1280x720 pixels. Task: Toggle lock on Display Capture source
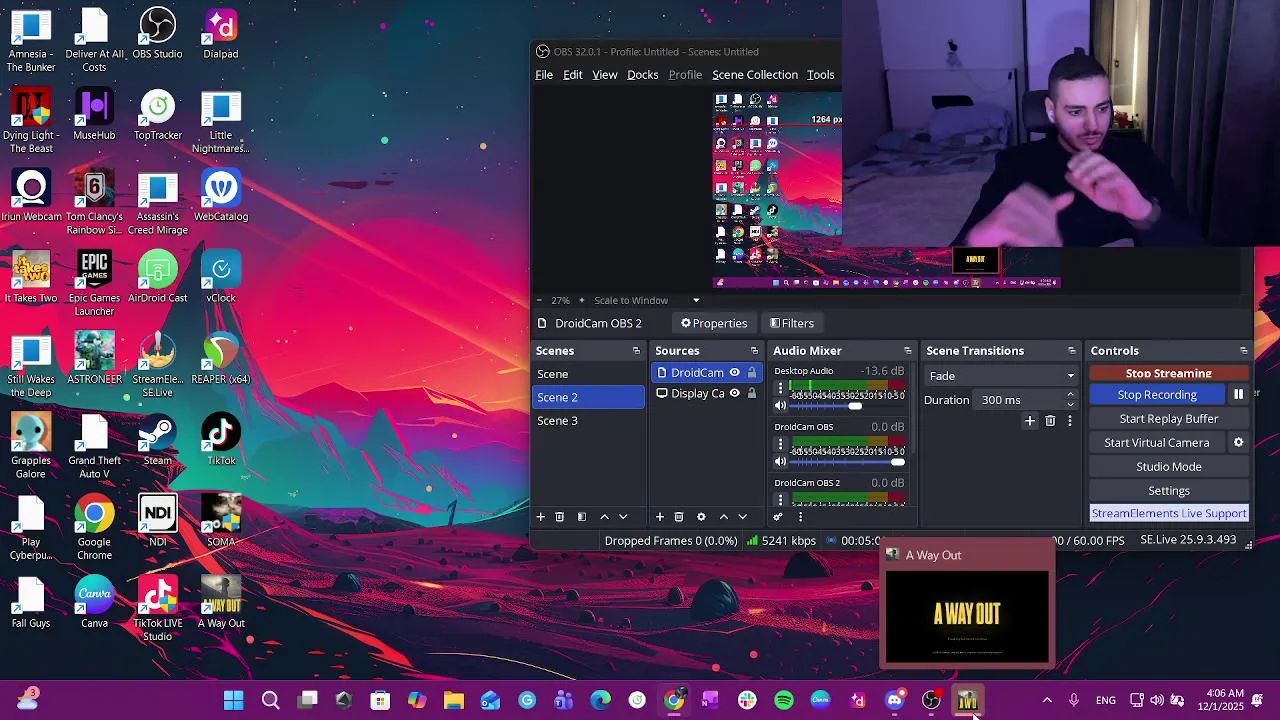[x=752, y=394]
